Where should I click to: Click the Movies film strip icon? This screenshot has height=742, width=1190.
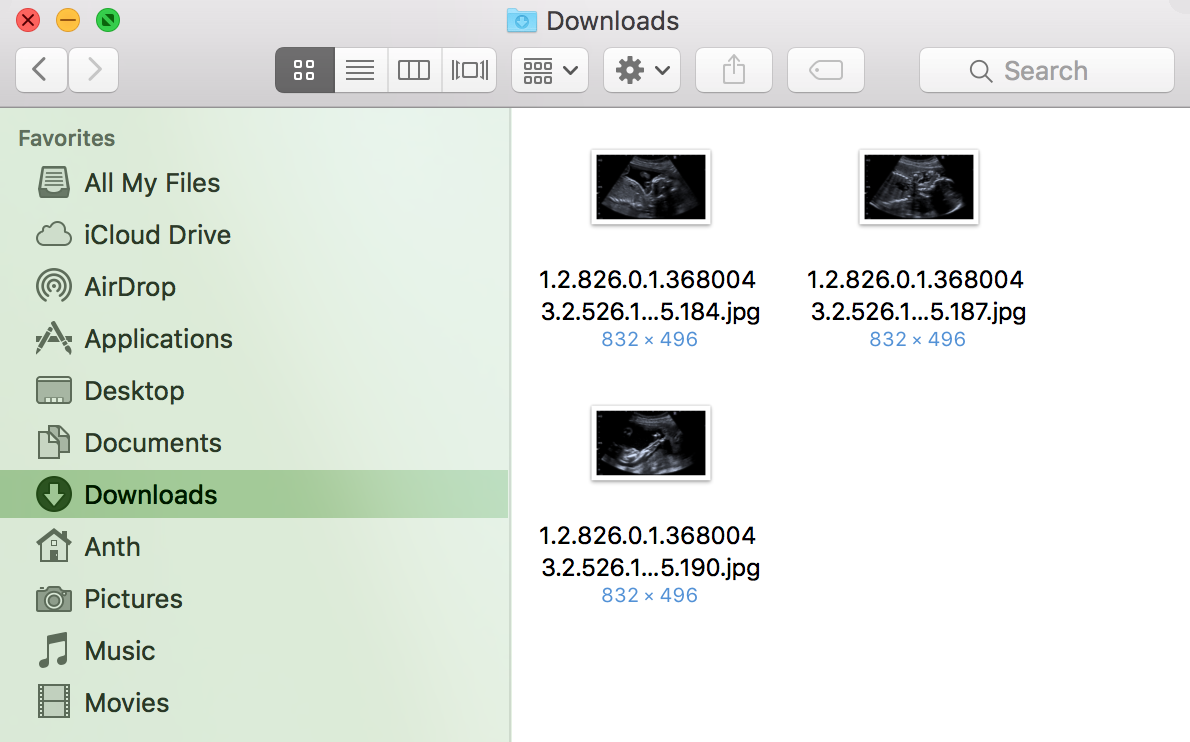(54, 702)
